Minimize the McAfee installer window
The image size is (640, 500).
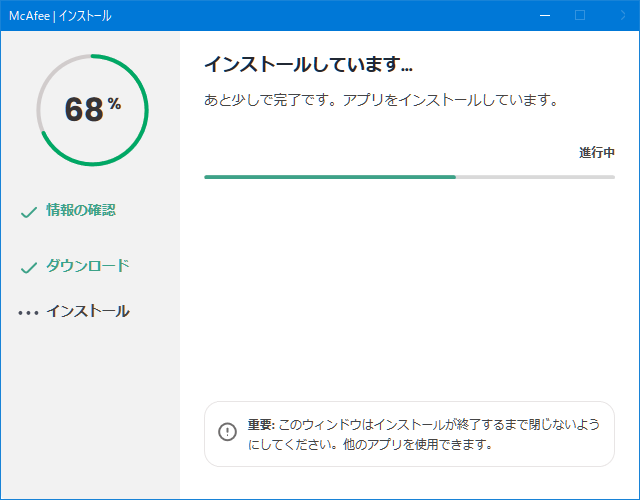tap(545, 16)
